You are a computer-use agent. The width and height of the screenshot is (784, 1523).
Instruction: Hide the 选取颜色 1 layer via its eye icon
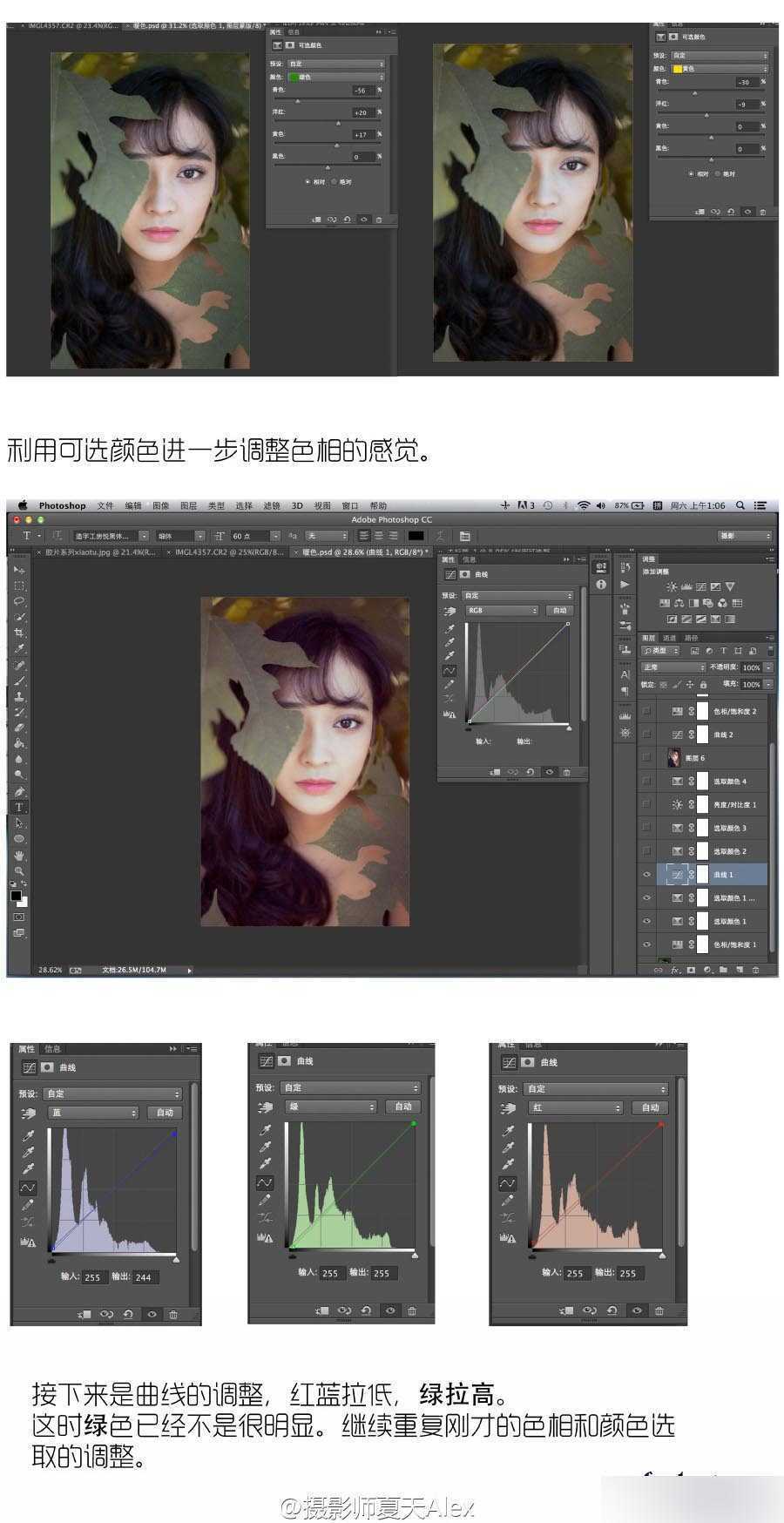tap(646, 921)
